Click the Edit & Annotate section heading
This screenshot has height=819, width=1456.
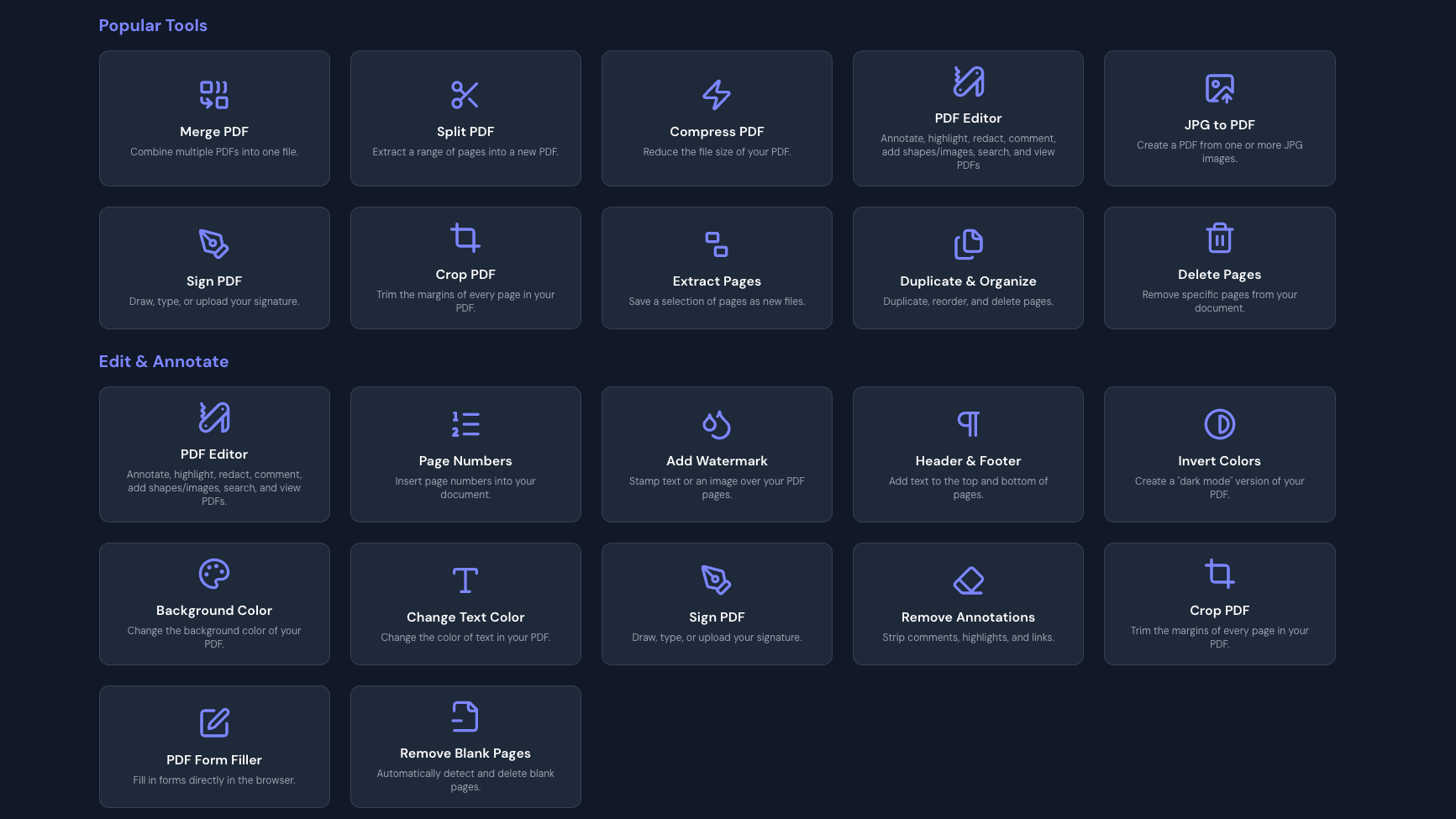(x=164, y=361)
